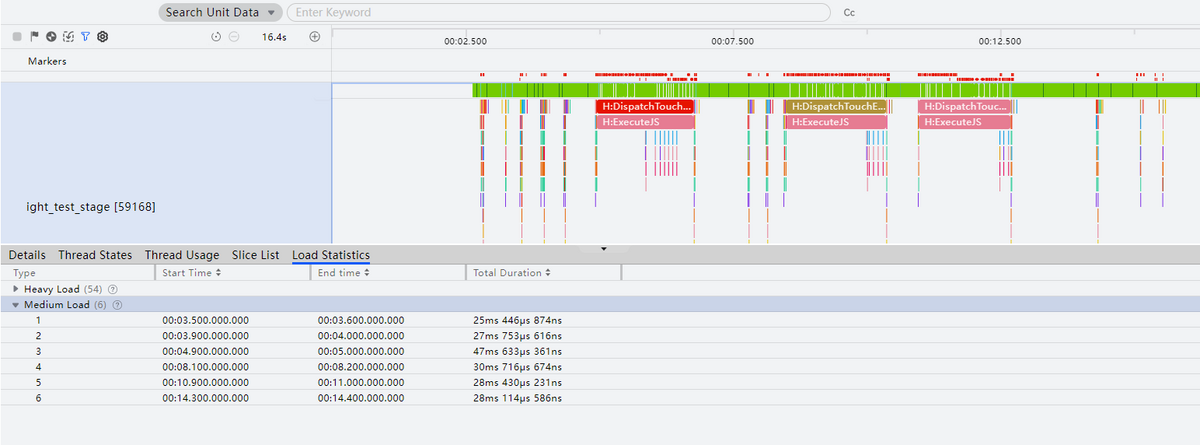Screen dimensions: 1200x445
Task: Click the flag marker icon in toolbar
Action: [34, 37]
